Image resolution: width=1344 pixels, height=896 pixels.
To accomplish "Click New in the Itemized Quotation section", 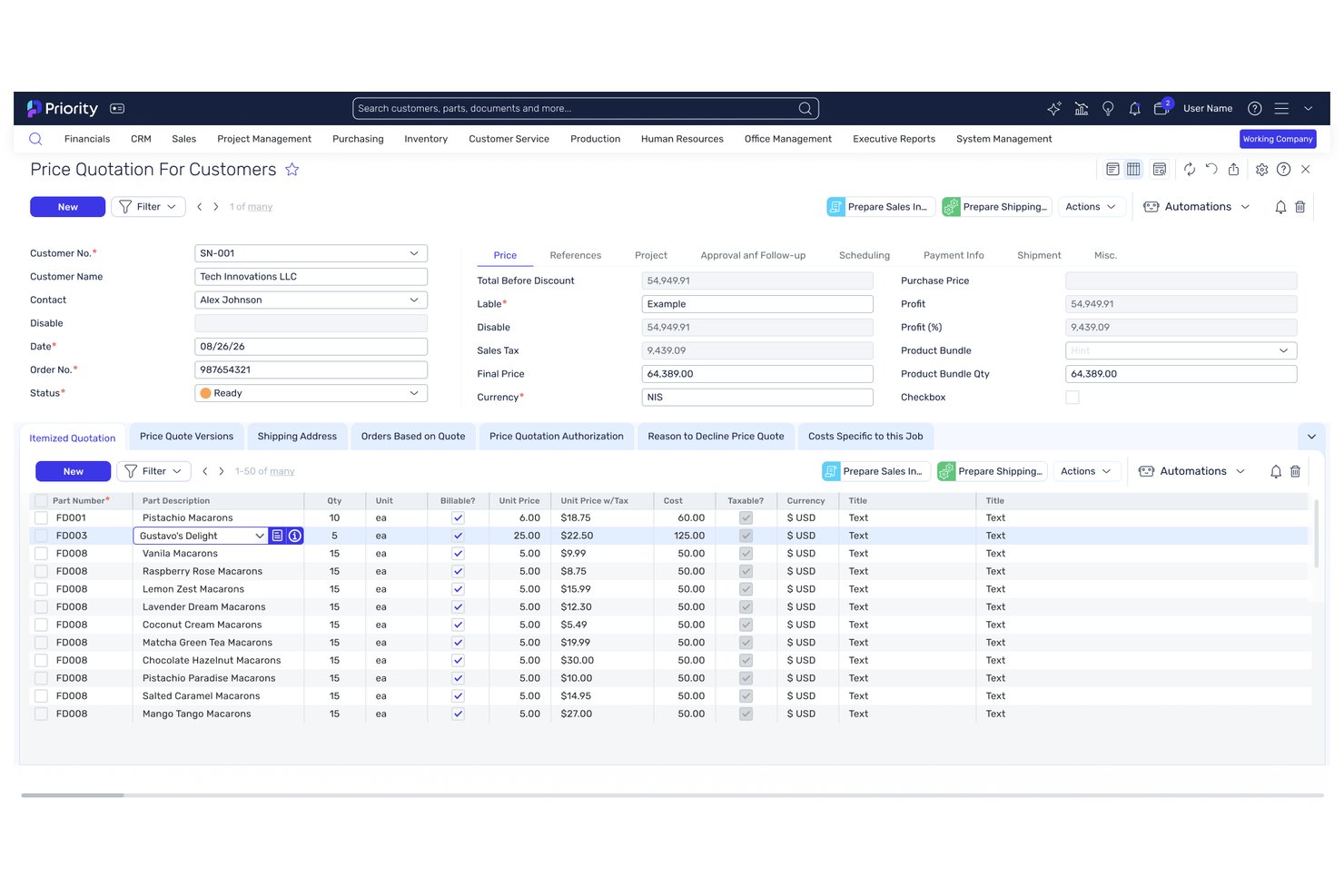I will (73, 471).
